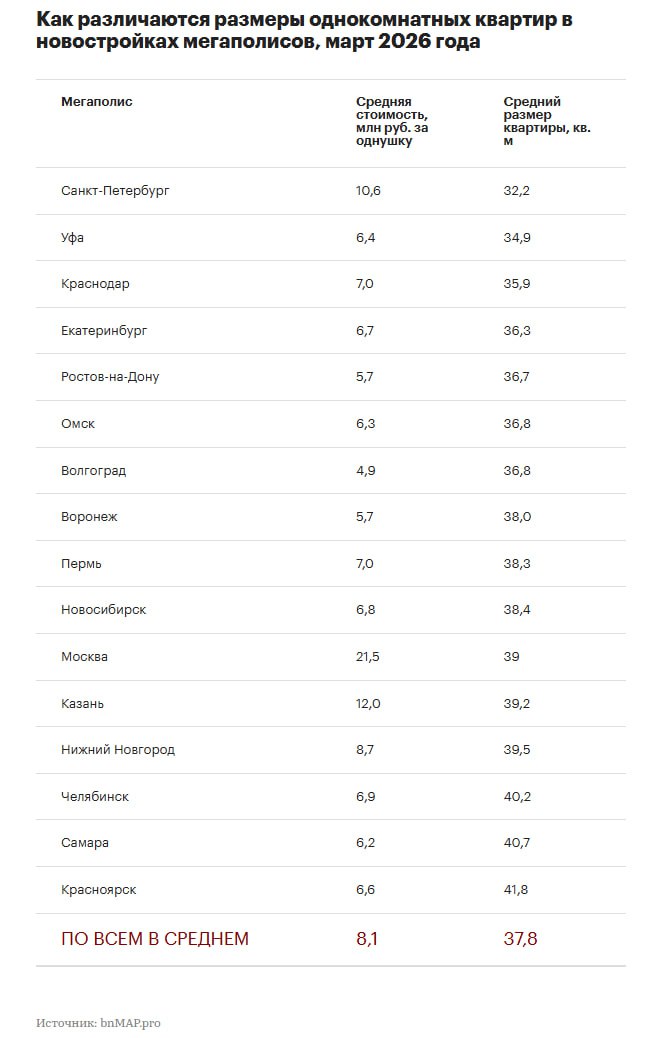Select the Новосибирск row label
663x1038 pixels.
[103, 610]
